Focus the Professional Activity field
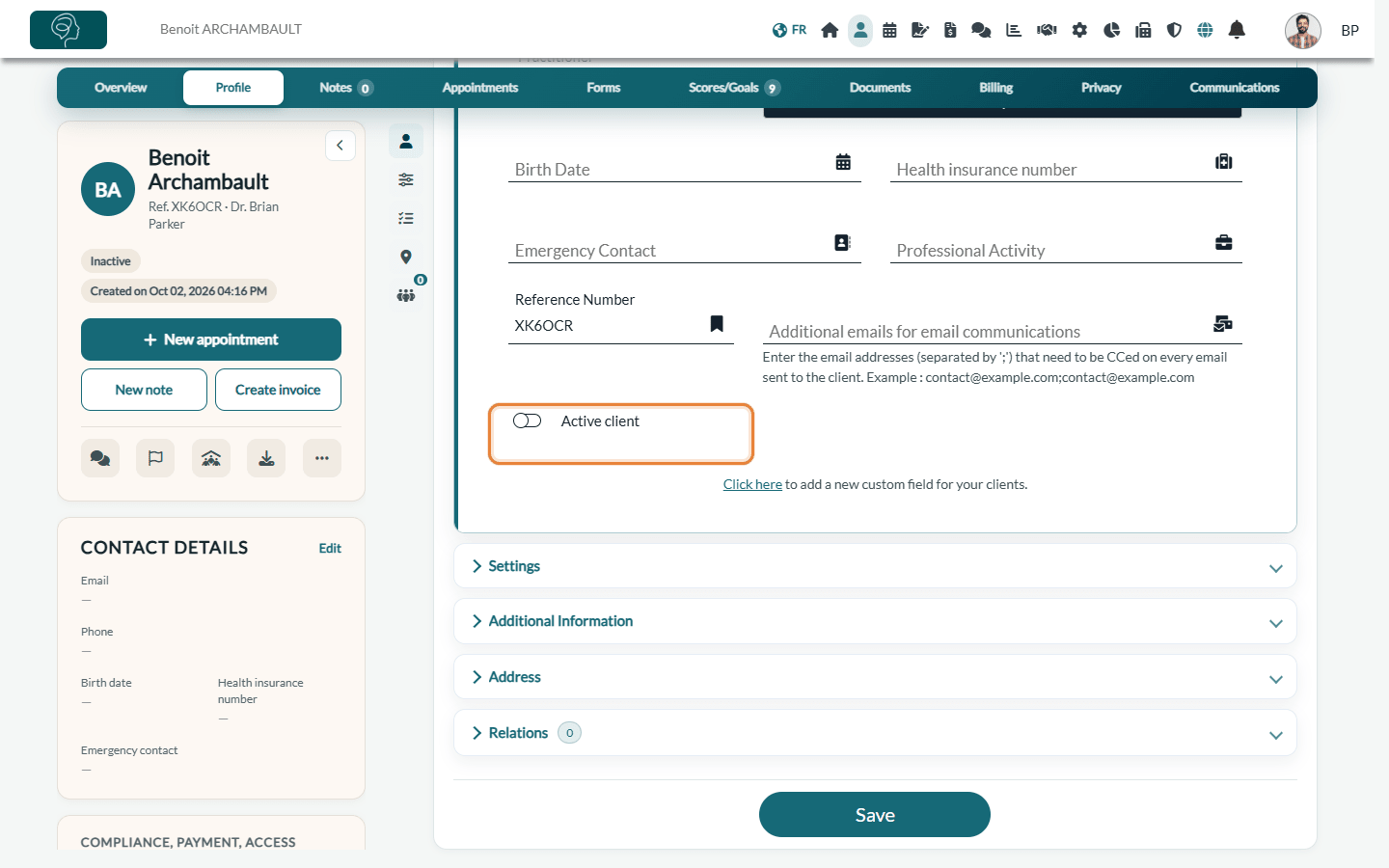Image resolution: width=1389 pixels, height=868 pixels. point(1066,250)
